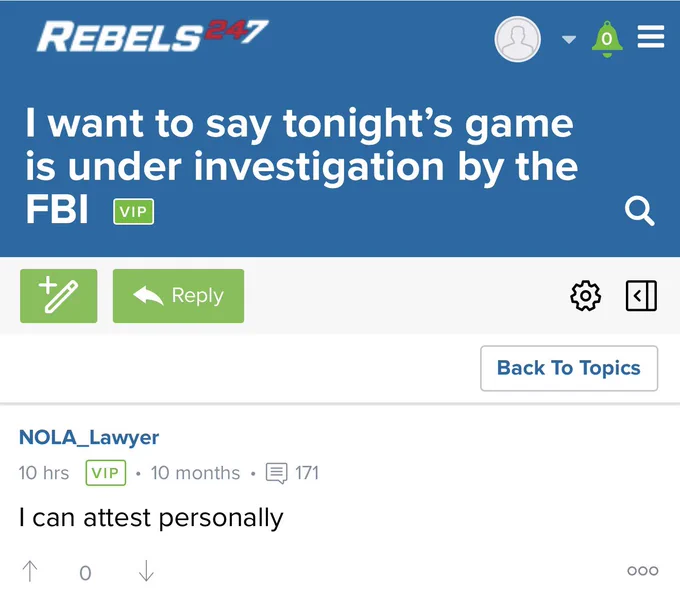The width and height of the screenshot is (680, 607).
Task: Expand the account dropdown arrow
Action: pos(569,40)
